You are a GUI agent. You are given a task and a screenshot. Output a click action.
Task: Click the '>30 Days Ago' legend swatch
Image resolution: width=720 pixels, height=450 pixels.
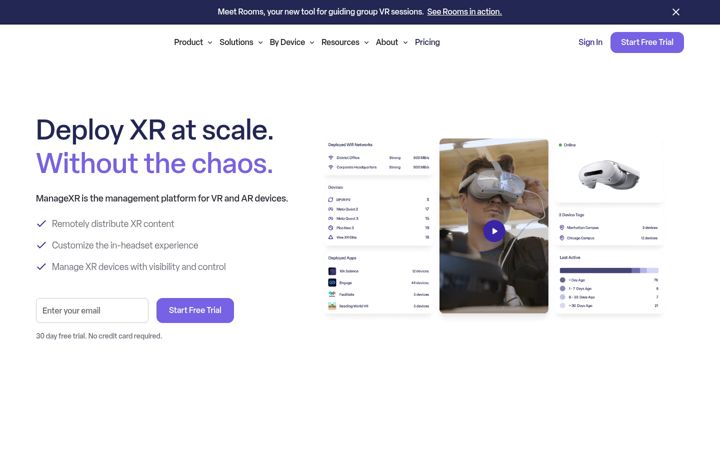pyautogui.click(x=562, y=305)
